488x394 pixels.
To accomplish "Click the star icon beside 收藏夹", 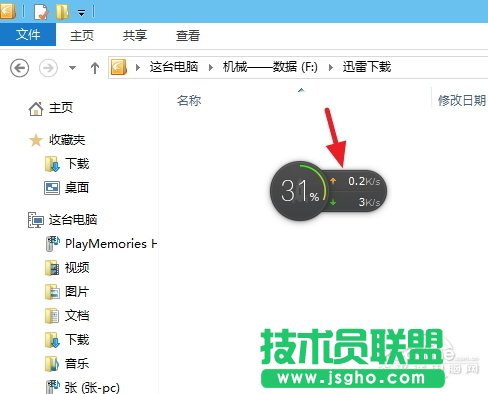I will pyautogui.click(x=36, y=140).
